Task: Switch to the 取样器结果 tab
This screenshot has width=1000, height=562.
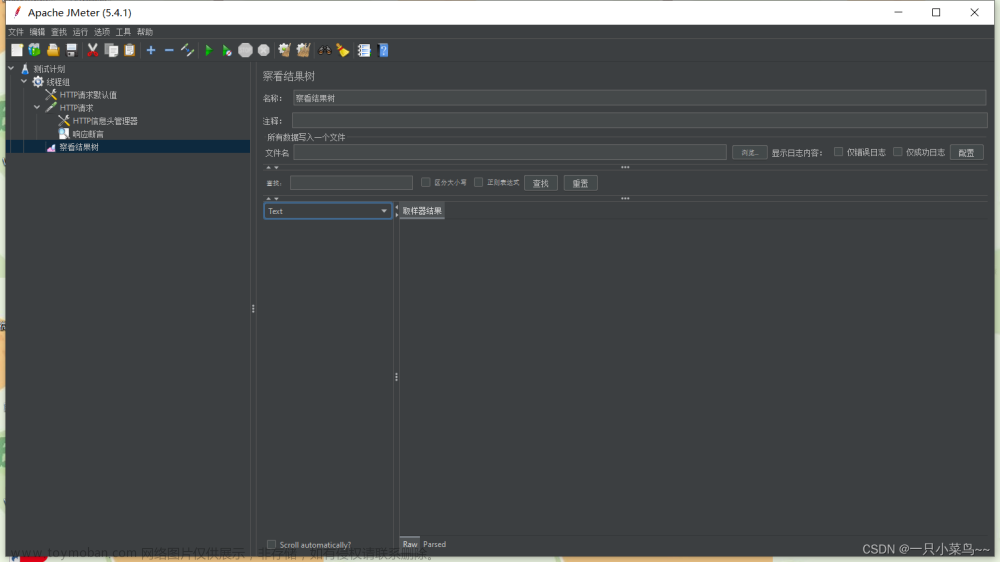Action: pos(422,211)
